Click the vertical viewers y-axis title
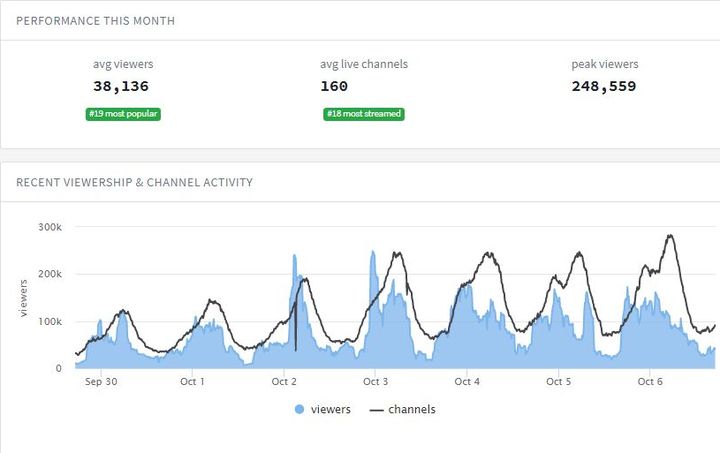The image size is (720, 453). [x=23, y=297]
